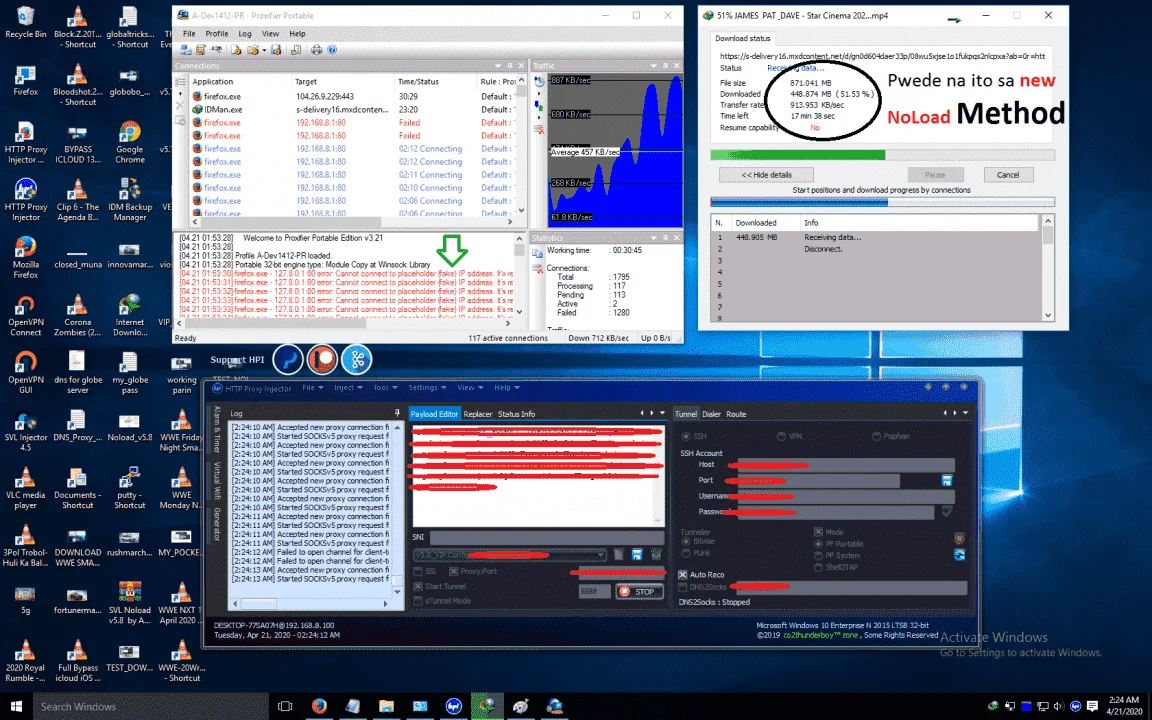This screenshot has height=720, width=1152.
Task: Open Settings dropdown in HTTP Proxy Injector
Action: [x=427, y=388]
